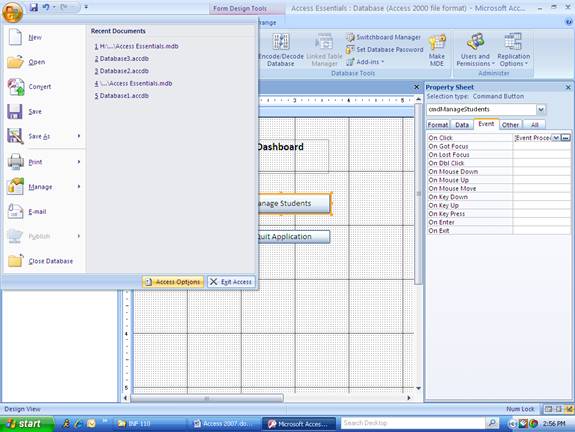Screen dimensions: 575x432
Task: Click the desktop search magnifier icon
Action: 492,423
